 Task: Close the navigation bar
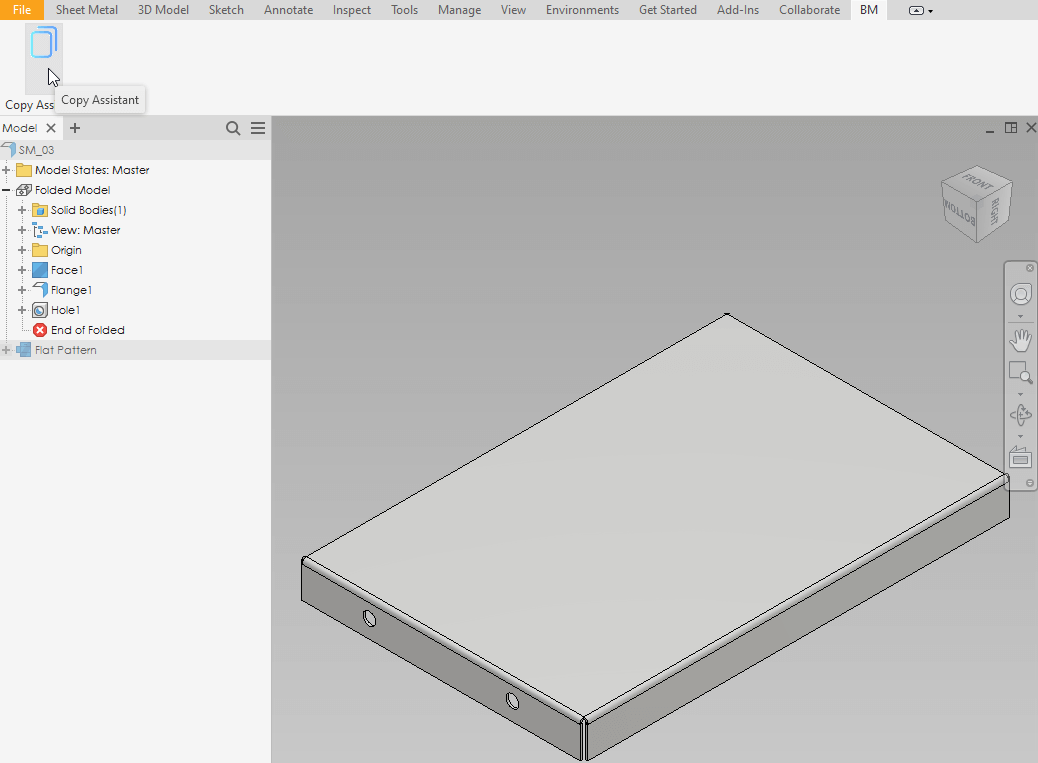[x=1030, y=268]
